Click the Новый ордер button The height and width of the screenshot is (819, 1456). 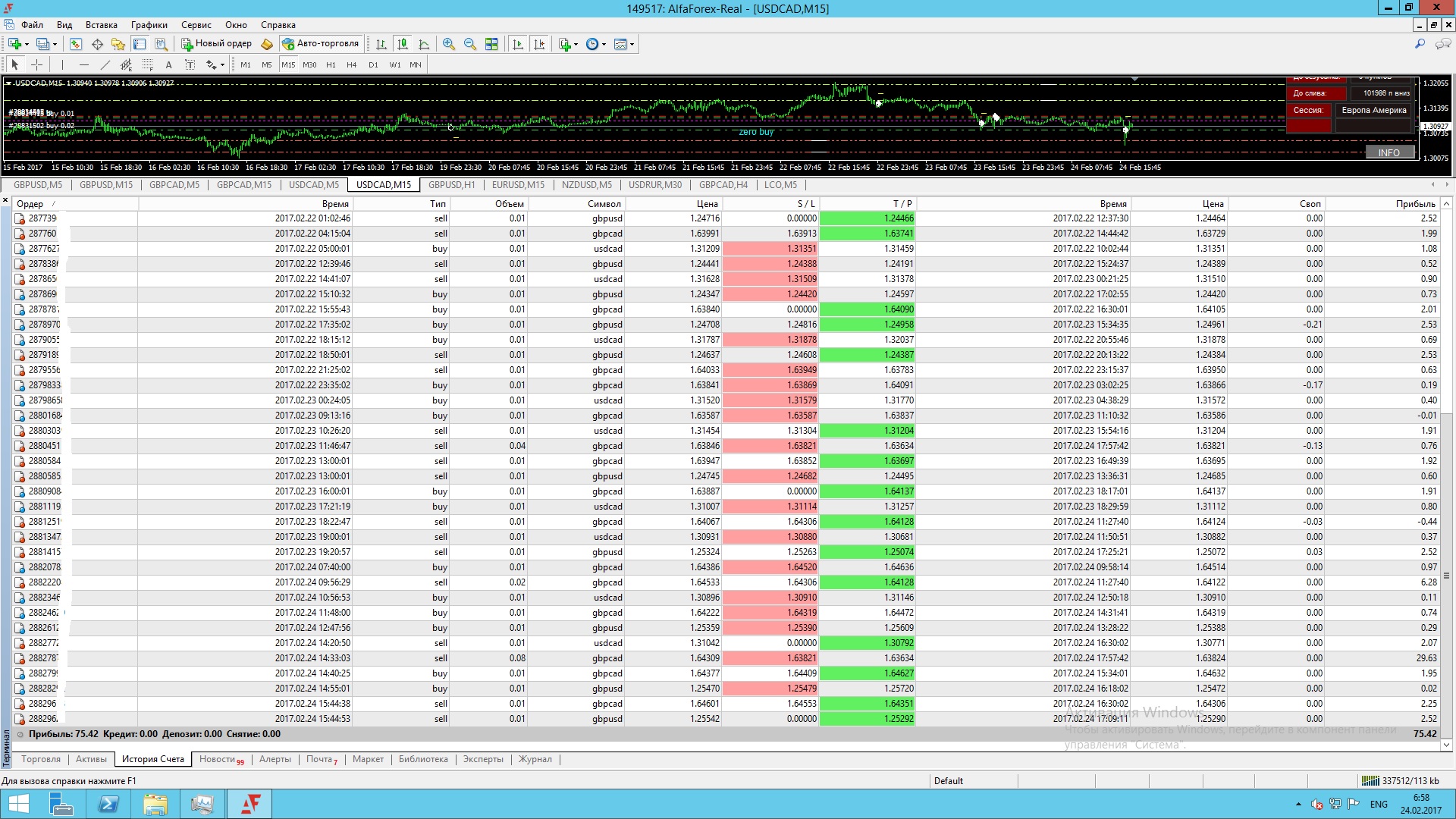click(x=216, y=44)
